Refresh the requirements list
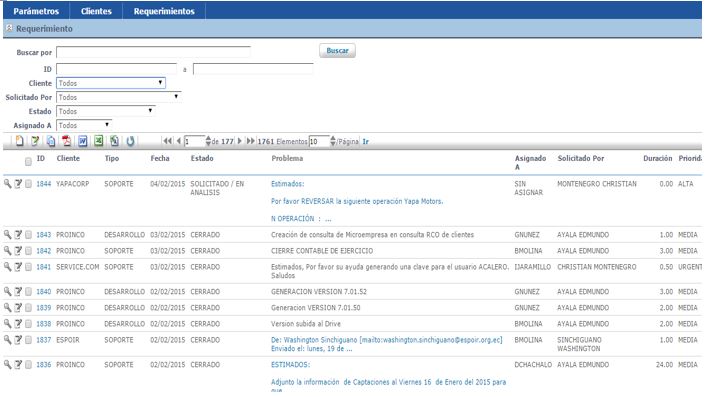This screenshot has height=397, width=714. click(130, 141)
